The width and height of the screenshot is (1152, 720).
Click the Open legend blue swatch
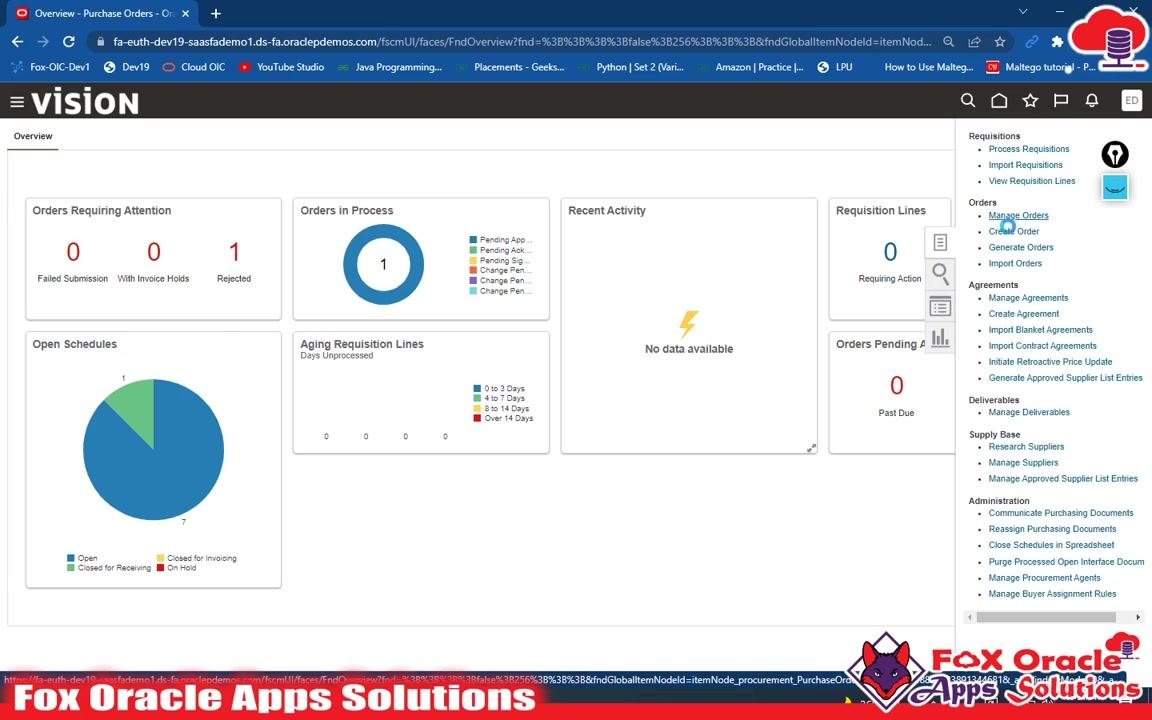coord(71,558)
